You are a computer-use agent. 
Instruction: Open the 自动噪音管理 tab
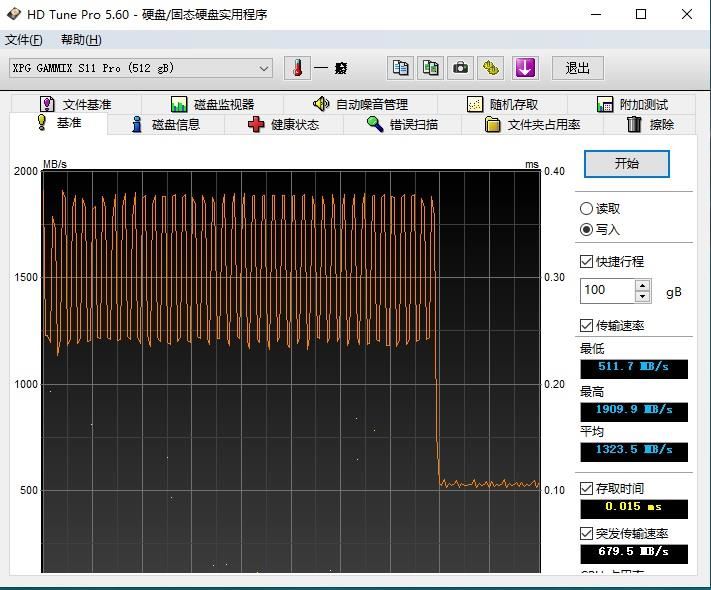coord(360,104)
